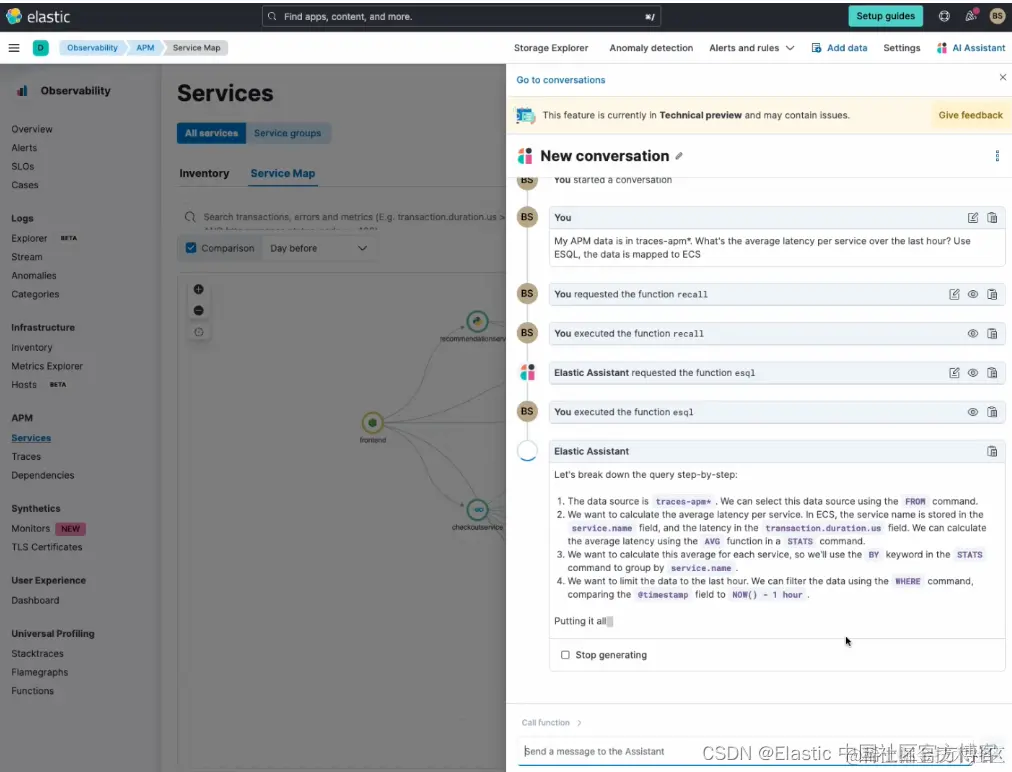Edit the requested function esql message
Image resolution: width=1012 pixels, height=772 pixels.
(954, 373)
